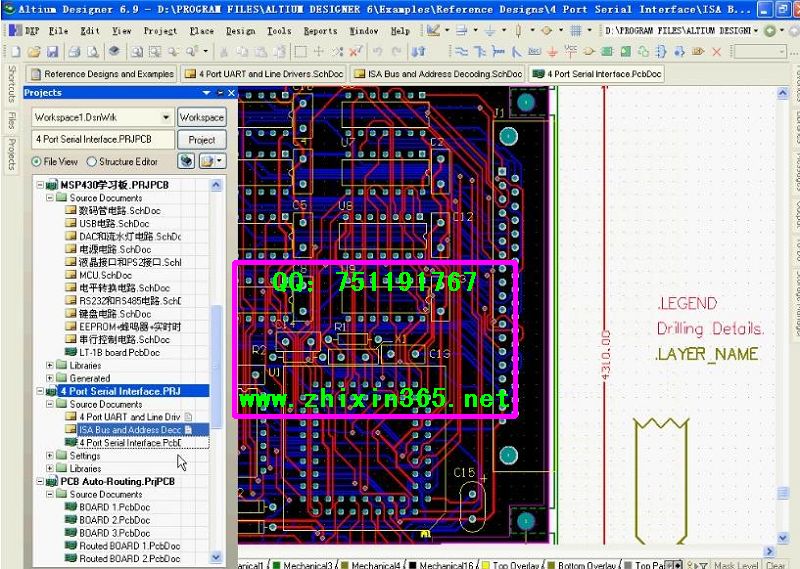Select the Place Bus tool
Screen dimensions: 800x569
480,52
